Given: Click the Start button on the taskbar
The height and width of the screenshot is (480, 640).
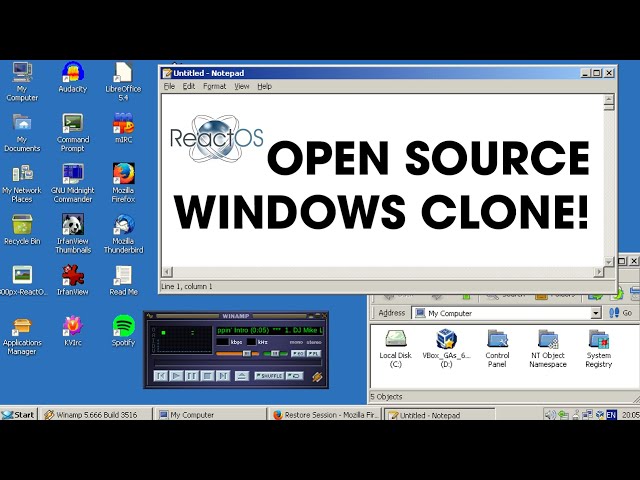Looking at the screenshot, I should (18, 415).
